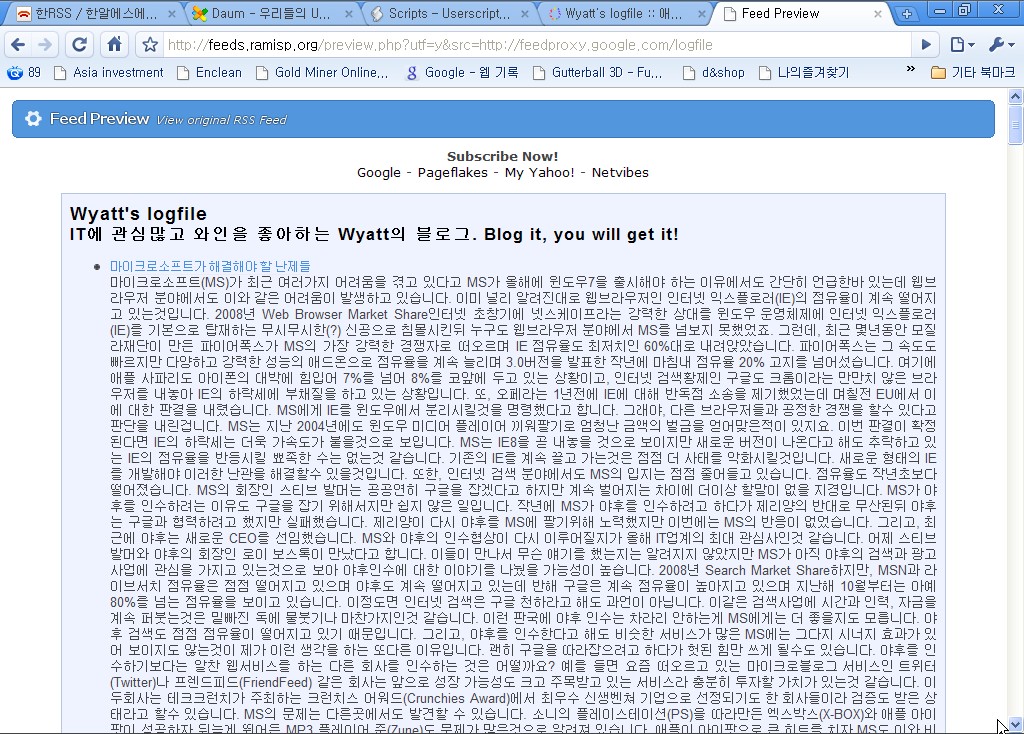Click the Feed Preview gear icon

pos(33,118)
